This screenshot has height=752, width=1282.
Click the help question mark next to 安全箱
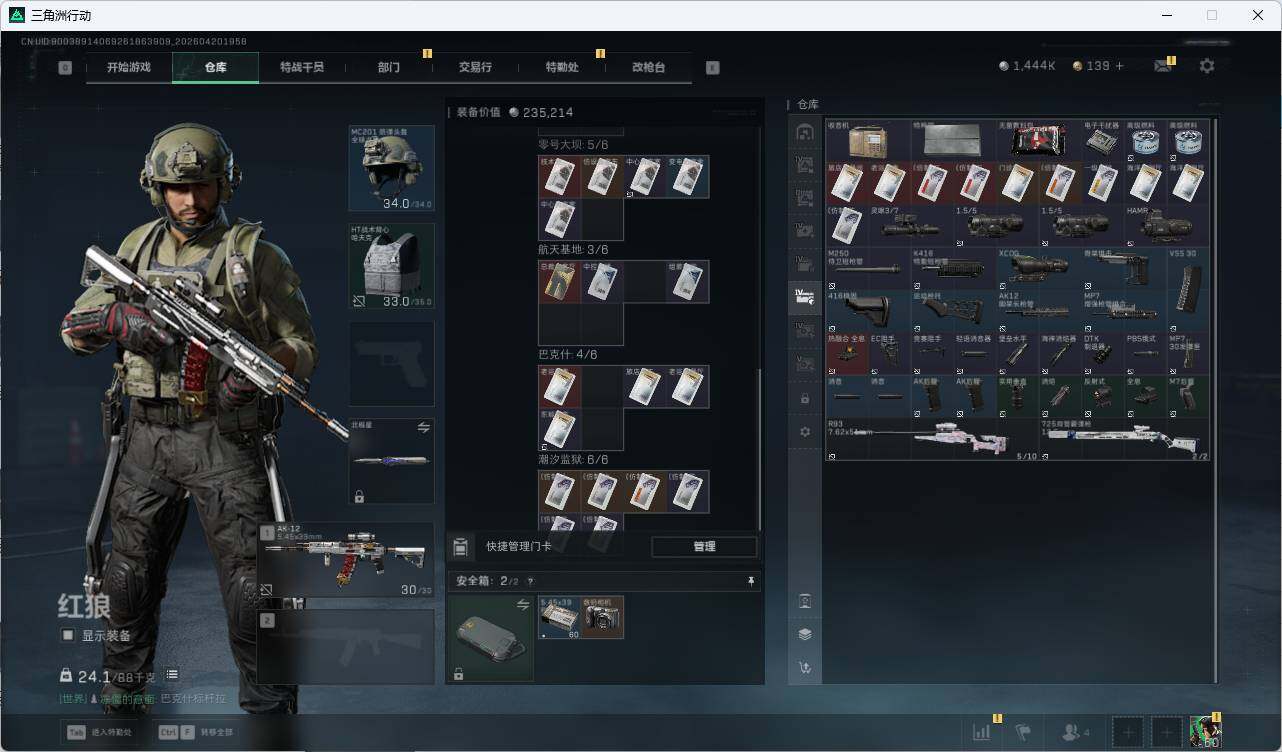point(530,581)
